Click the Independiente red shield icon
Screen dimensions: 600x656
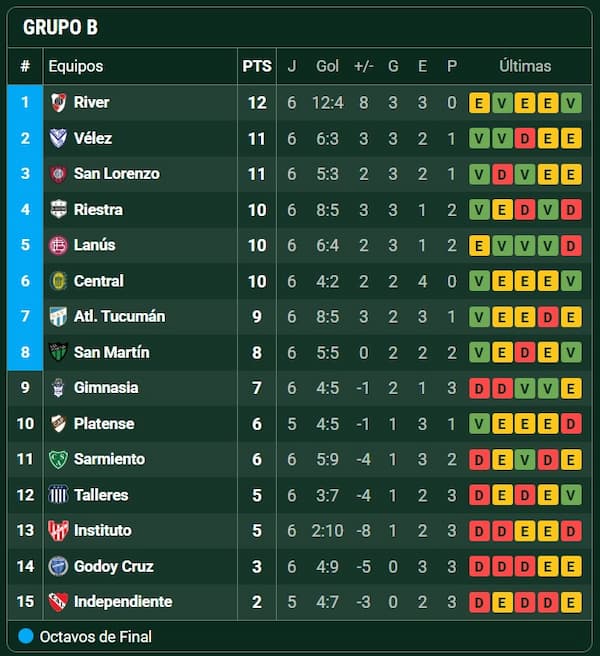tap(58, 602)
